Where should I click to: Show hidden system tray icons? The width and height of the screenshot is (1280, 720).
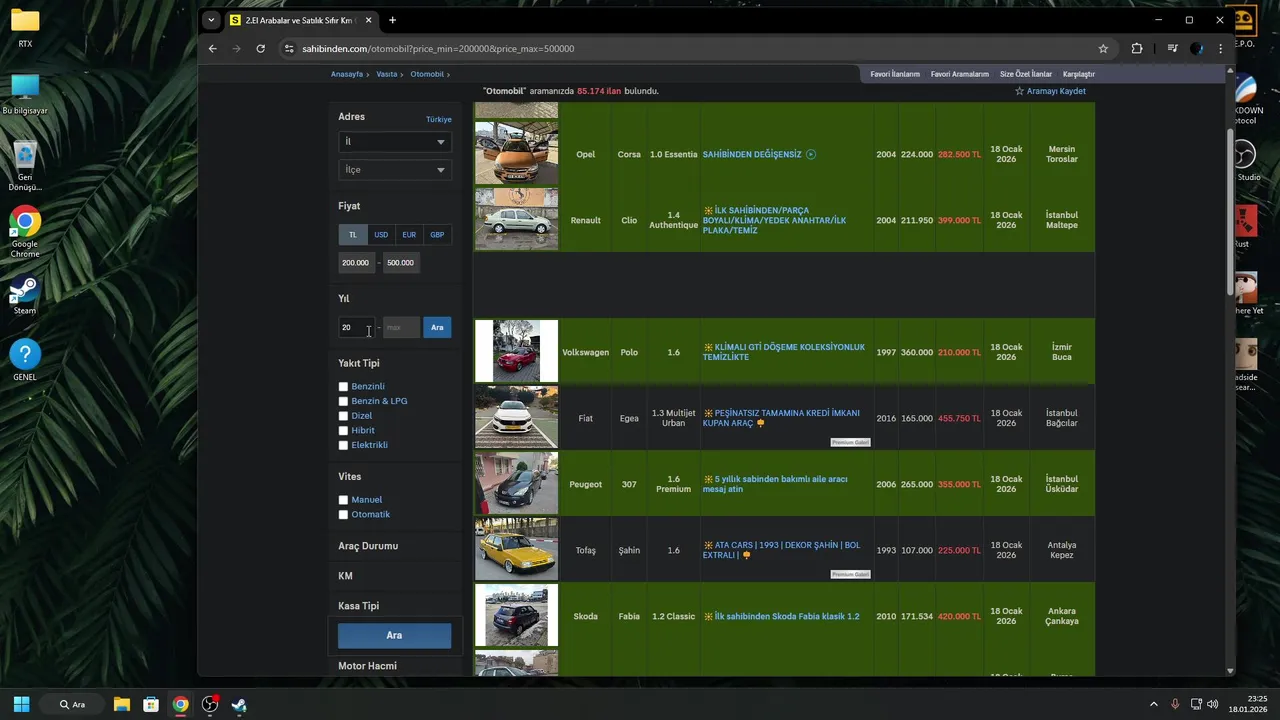(x=1153, y=704)
